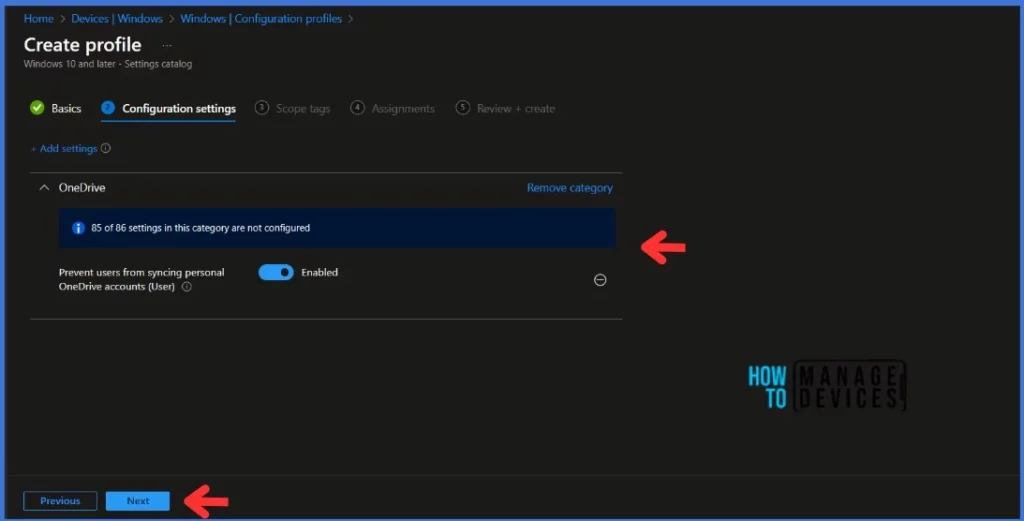Jump to the Review + create step

pyautogui.click(x=505, y=108)
